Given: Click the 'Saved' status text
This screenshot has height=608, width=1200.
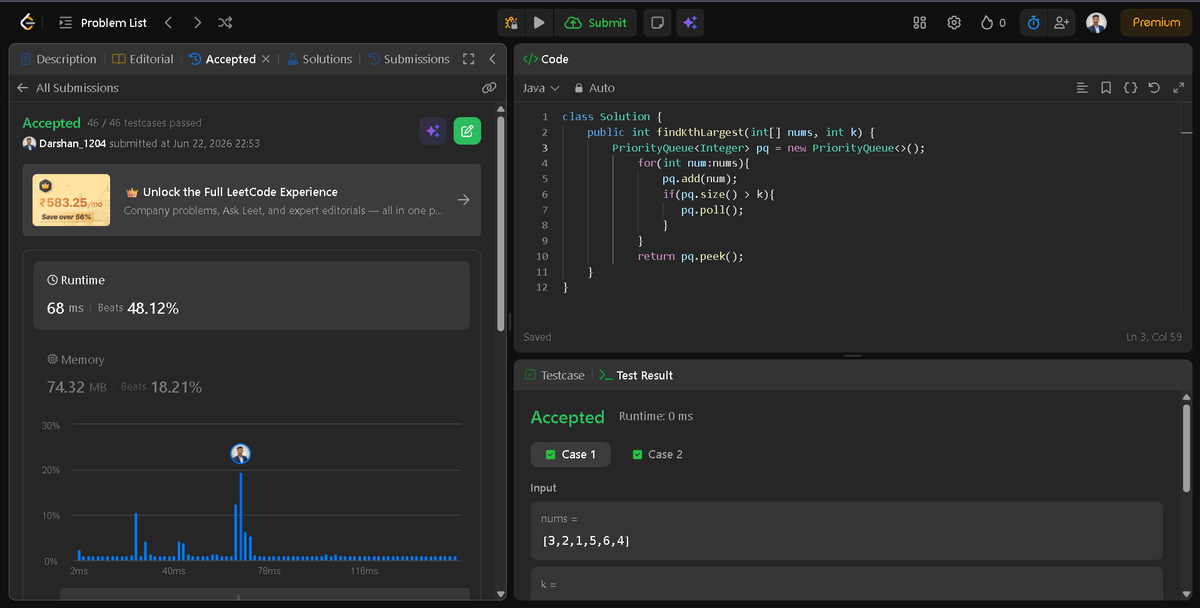Looking at the screenshot, I should coord(537,337).
